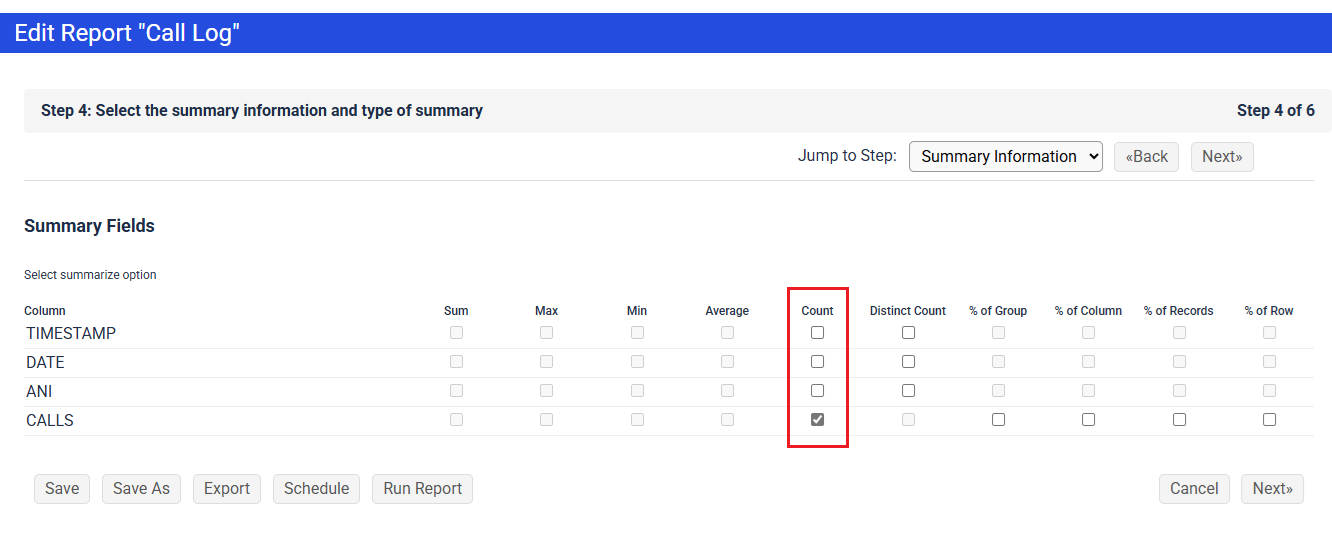Click the "Step 4 of 6" indicator
This screenshot has width=1332, height=538.
tap(1276, 111)
